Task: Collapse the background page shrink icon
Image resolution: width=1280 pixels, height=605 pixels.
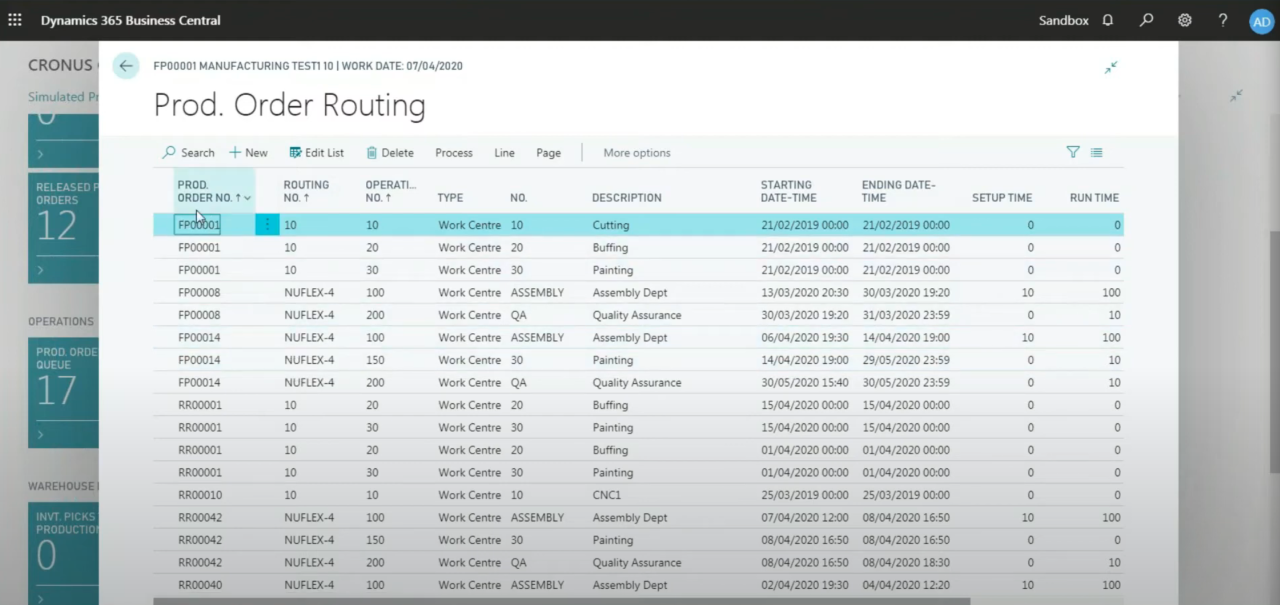Action: pyautogui.click(x=1237, y=95)
